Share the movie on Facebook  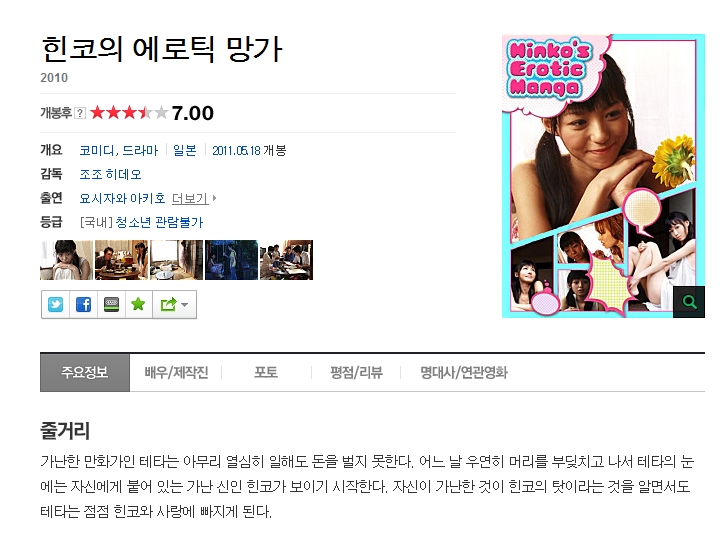83,305
